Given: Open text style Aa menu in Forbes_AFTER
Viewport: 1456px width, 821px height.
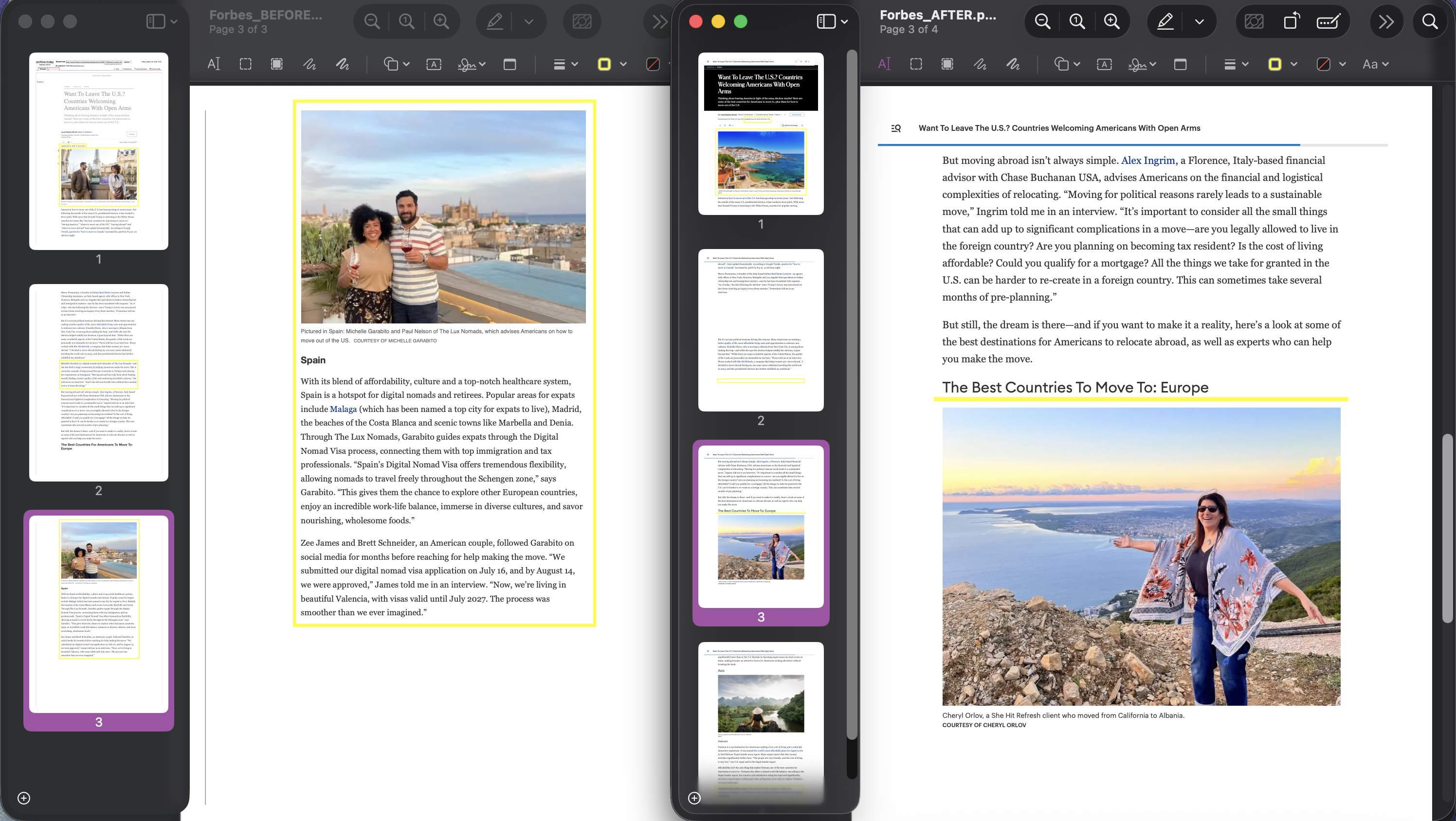Looking at the screenshot, I should click(1375, 64).
